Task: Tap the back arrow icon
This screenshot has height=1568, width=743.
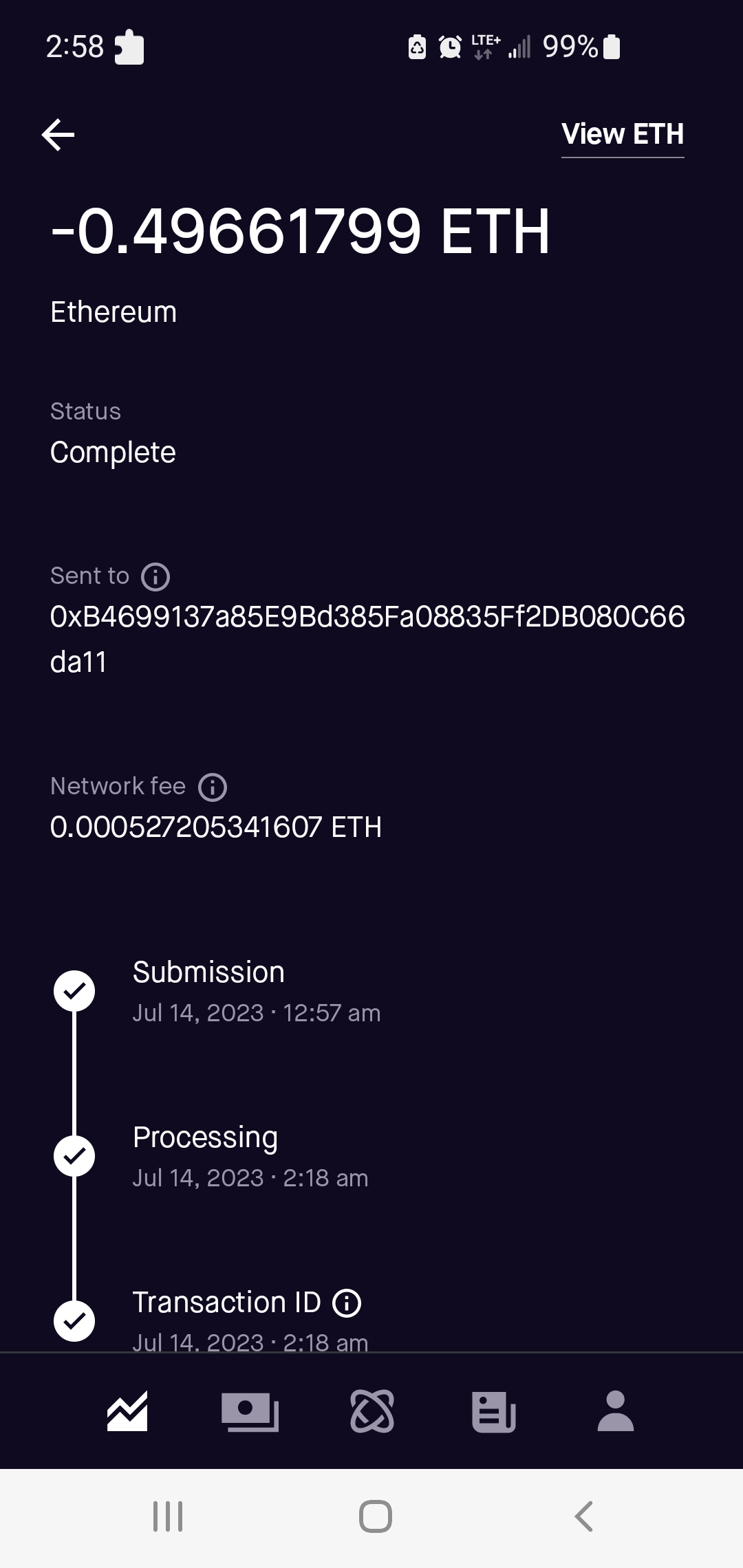Action: [x=58, y=134]
